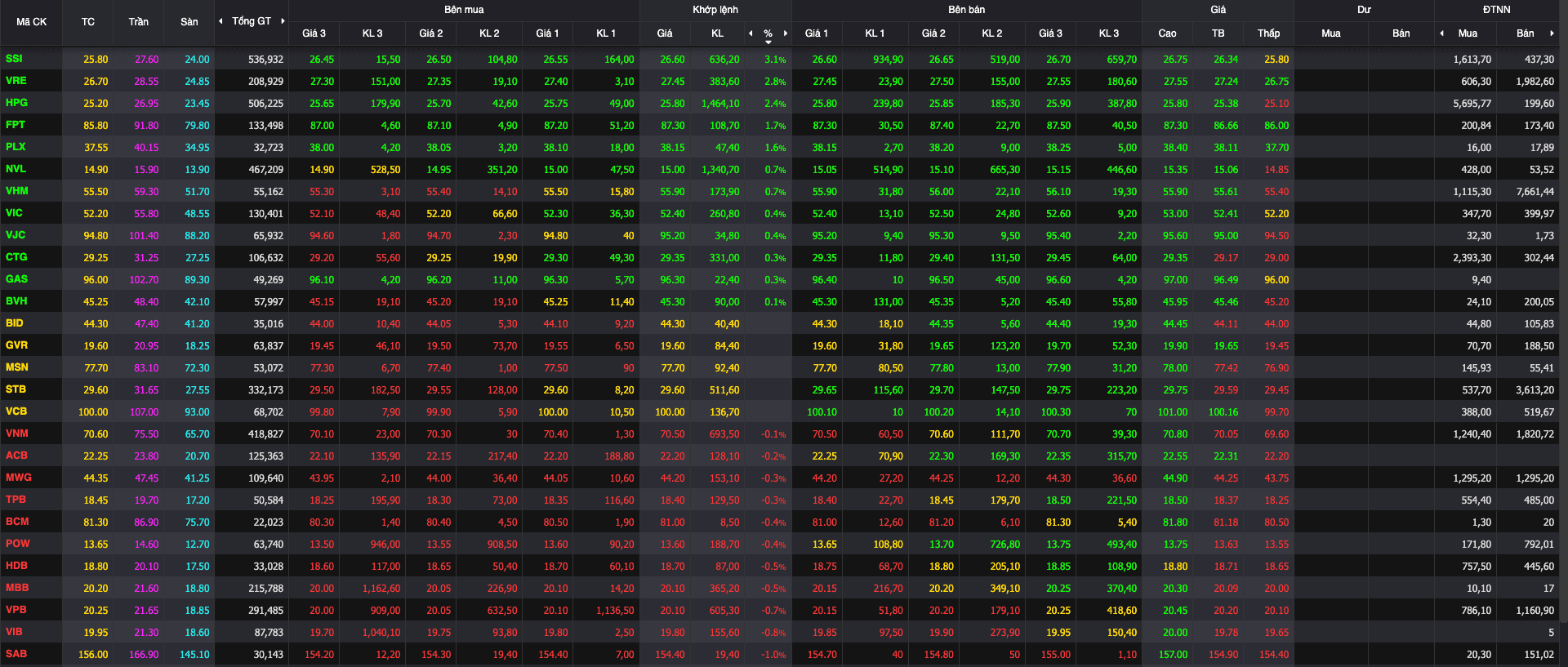Click the TB column header

(1218, 33)
